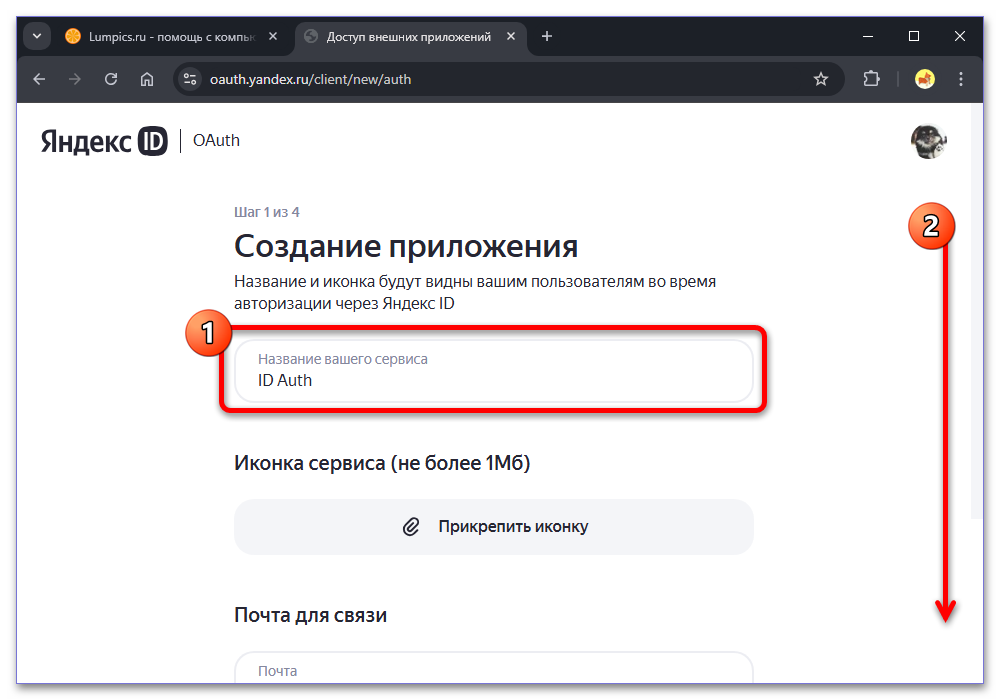Click the Прикрепить иконку button

click(494, 527)
